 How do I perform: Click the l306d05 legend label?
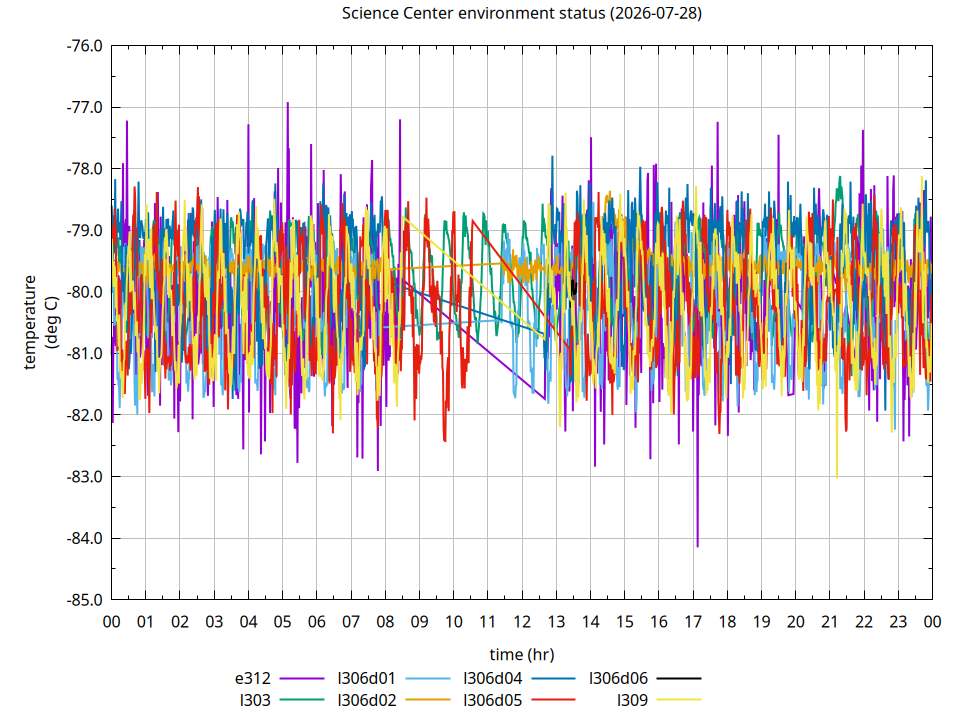coord(493,700)
